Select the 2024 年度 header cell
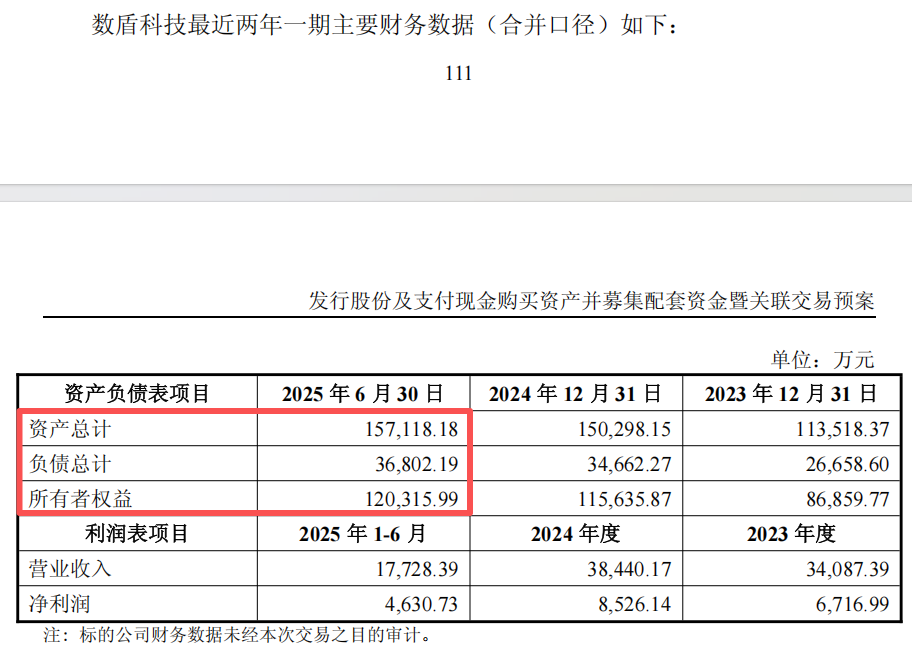This screenshot has height=647, width=912. tap(575, 534)
